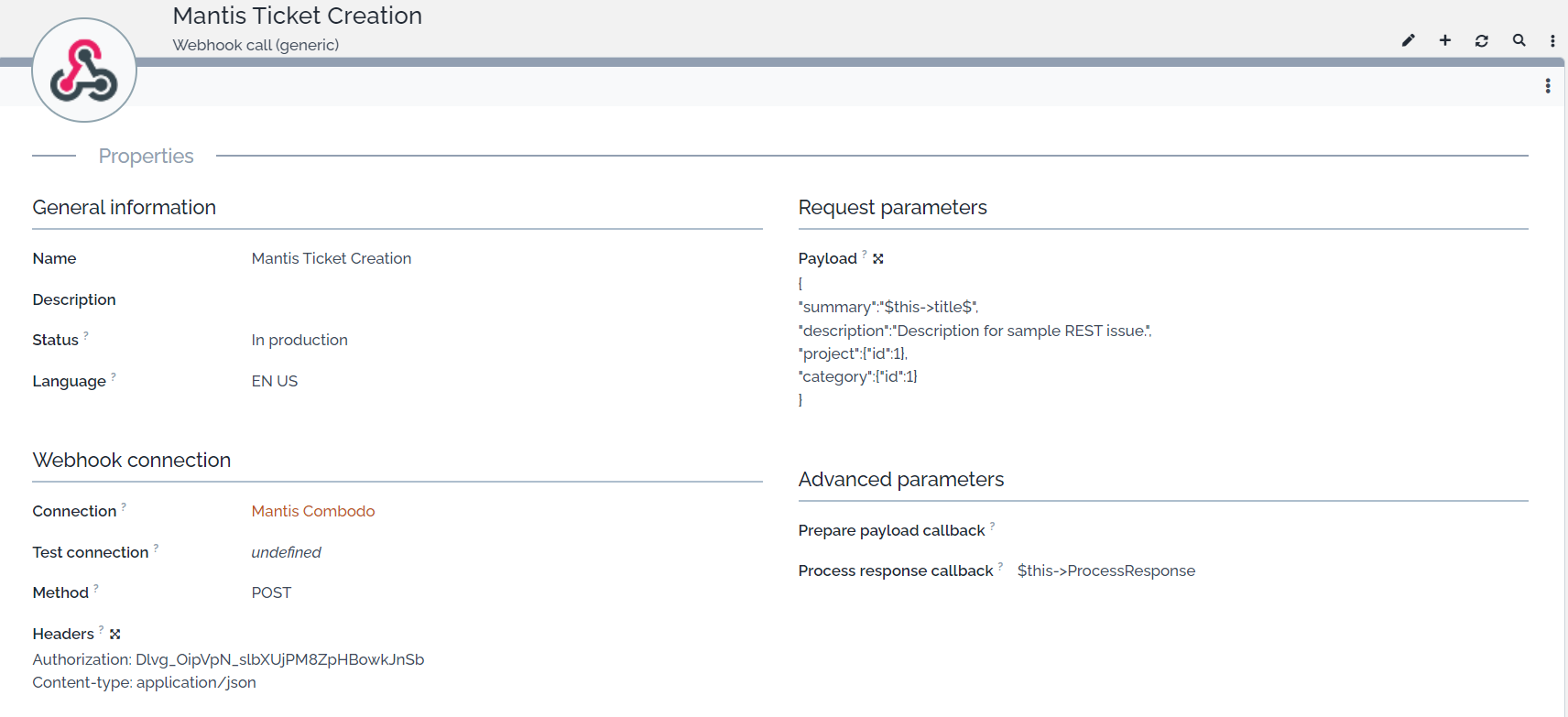Expand the Payload field to fullscreen
This screenshot has width=1568, height=717.
pos(878,259)
